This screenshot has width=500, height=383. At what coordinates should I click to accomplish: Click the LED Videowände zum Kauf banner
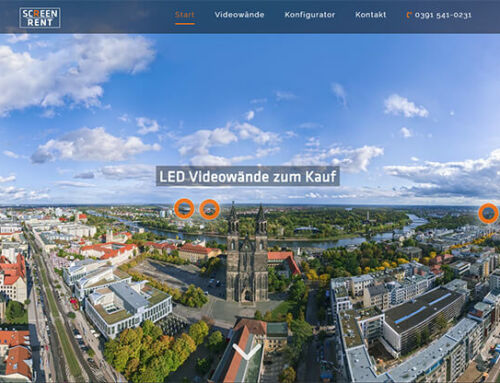click(x=248, y=176)
